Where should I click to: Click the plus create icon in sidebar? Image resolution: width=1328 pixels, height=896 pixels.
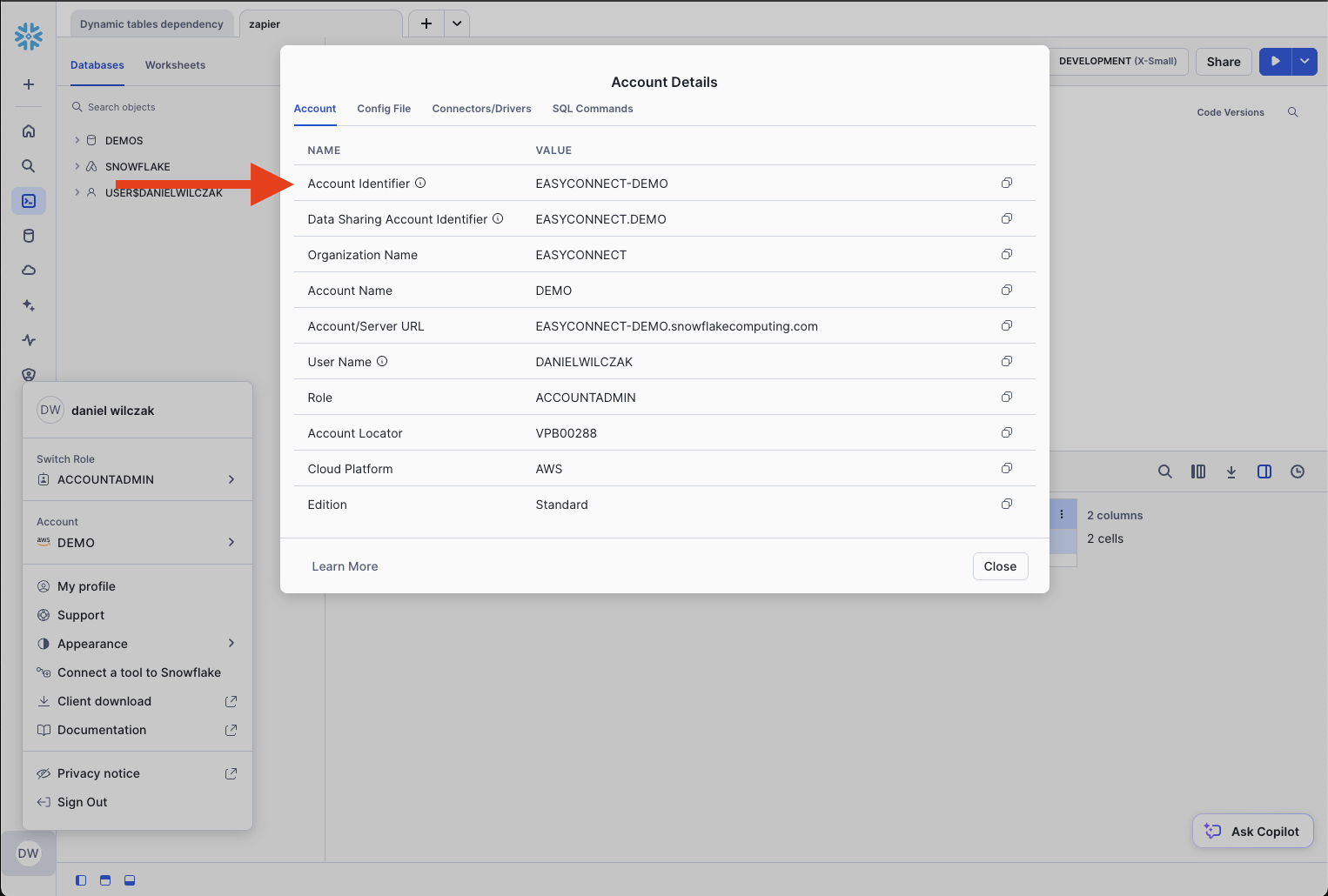click(x=29, y=84)
